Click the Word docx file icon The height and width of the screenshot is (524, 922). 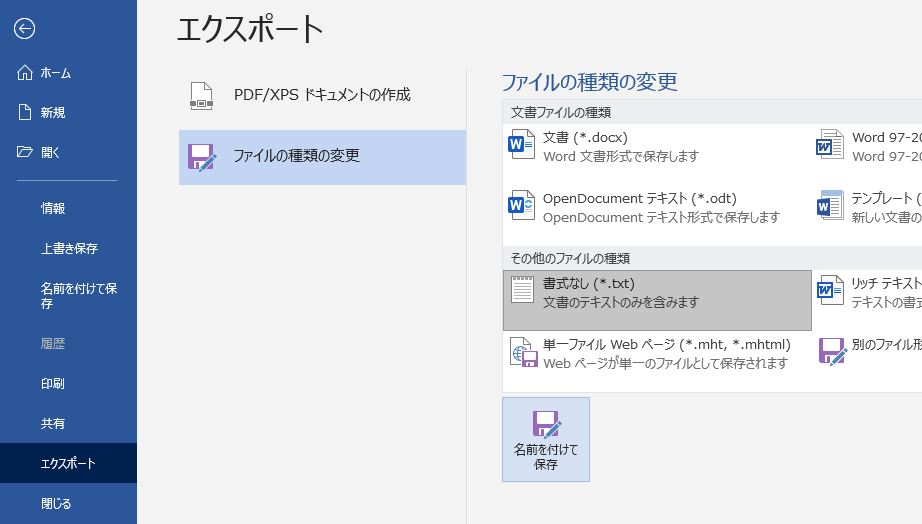pyautogui.click(x=521, y=145)
